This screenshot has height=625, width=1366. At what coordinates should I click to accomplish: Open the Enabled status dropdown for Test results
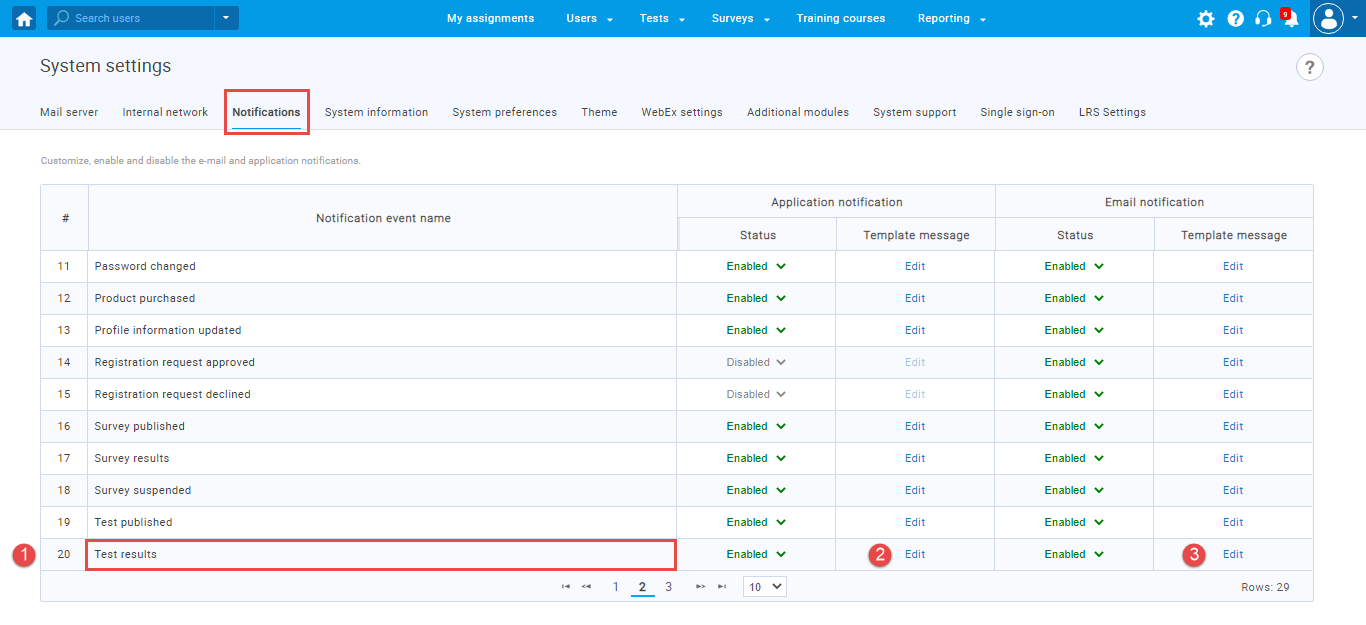[756, 554]
